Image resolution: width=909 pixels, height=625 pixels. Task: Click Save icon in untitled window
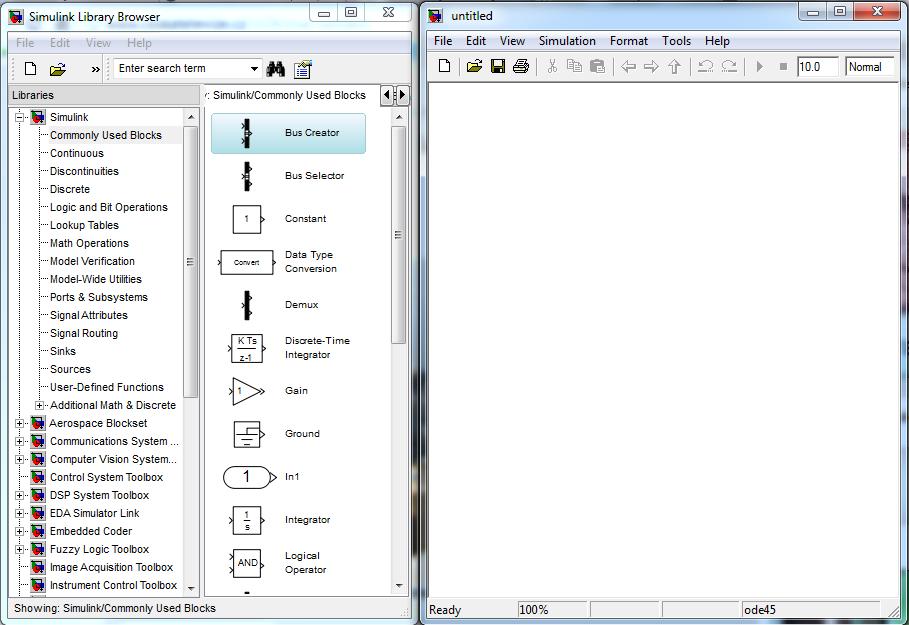pos(498,66)
